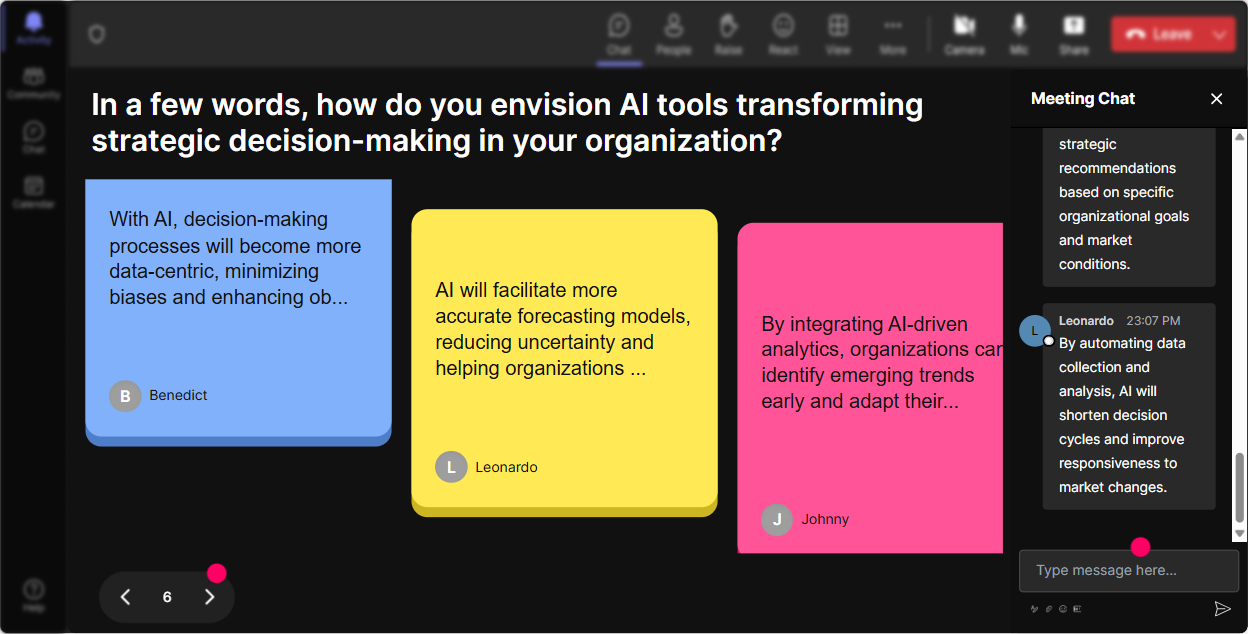Show the People participants list
This screenshot has height=634, width=1248.
(674, 34)
